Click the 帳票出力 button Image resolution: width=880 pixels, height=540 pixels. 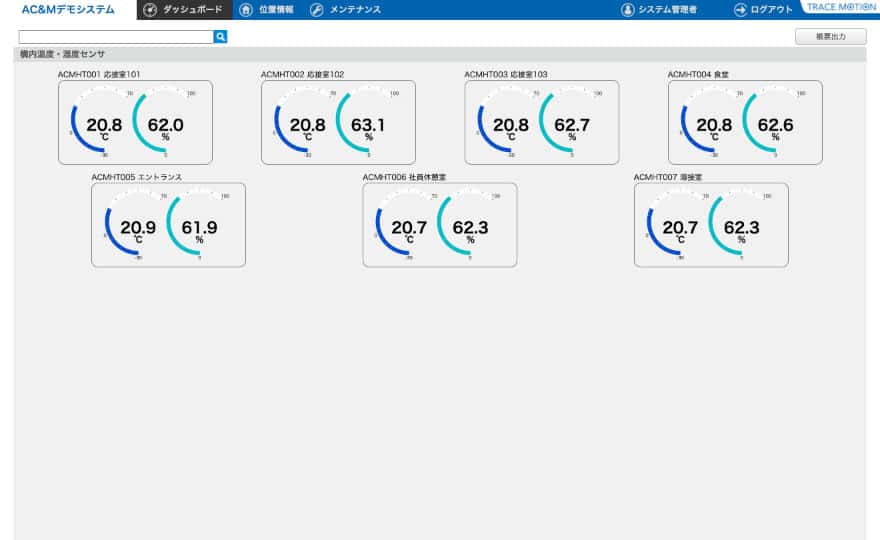830,36
